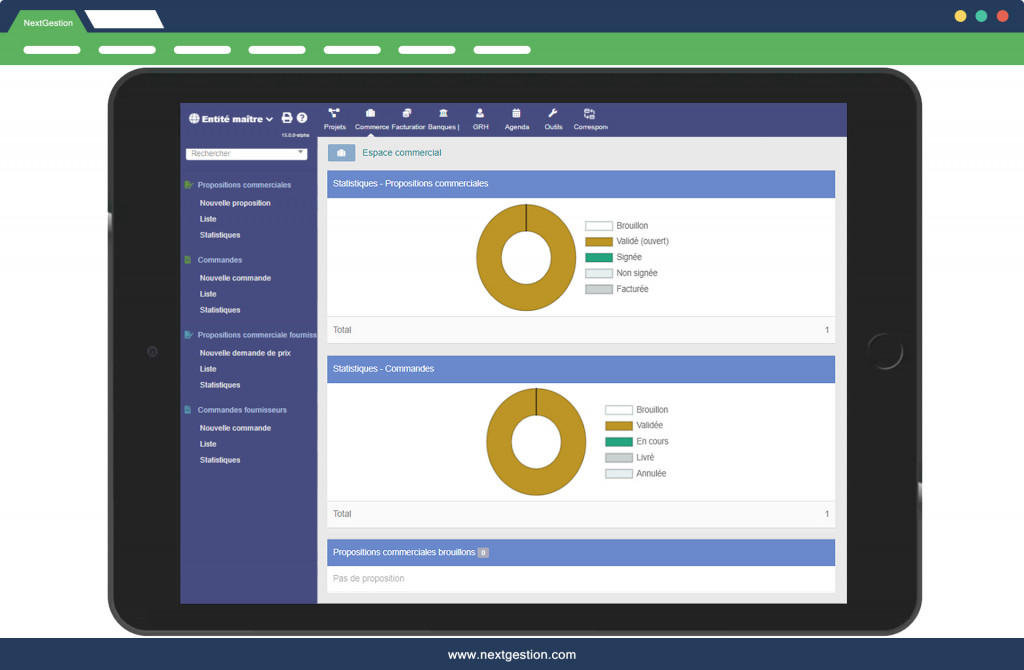Select Nouvelle commande under Commandes fournisseurs

pos(235,428)
